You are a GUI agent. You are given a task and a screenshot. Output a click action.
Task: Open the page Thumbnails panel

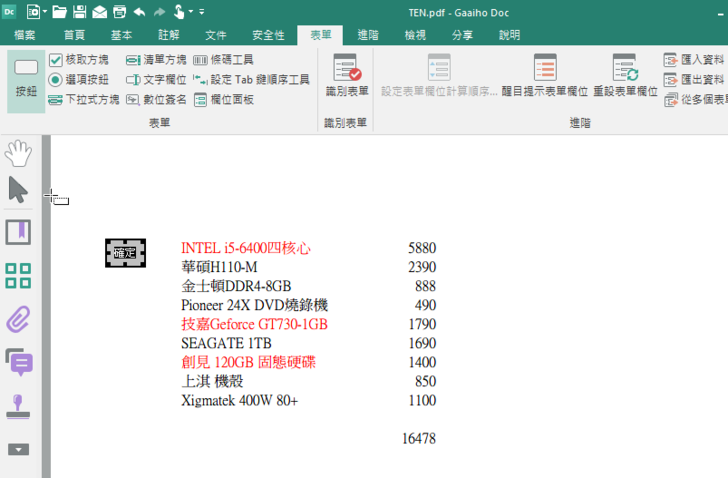[18, 276]
